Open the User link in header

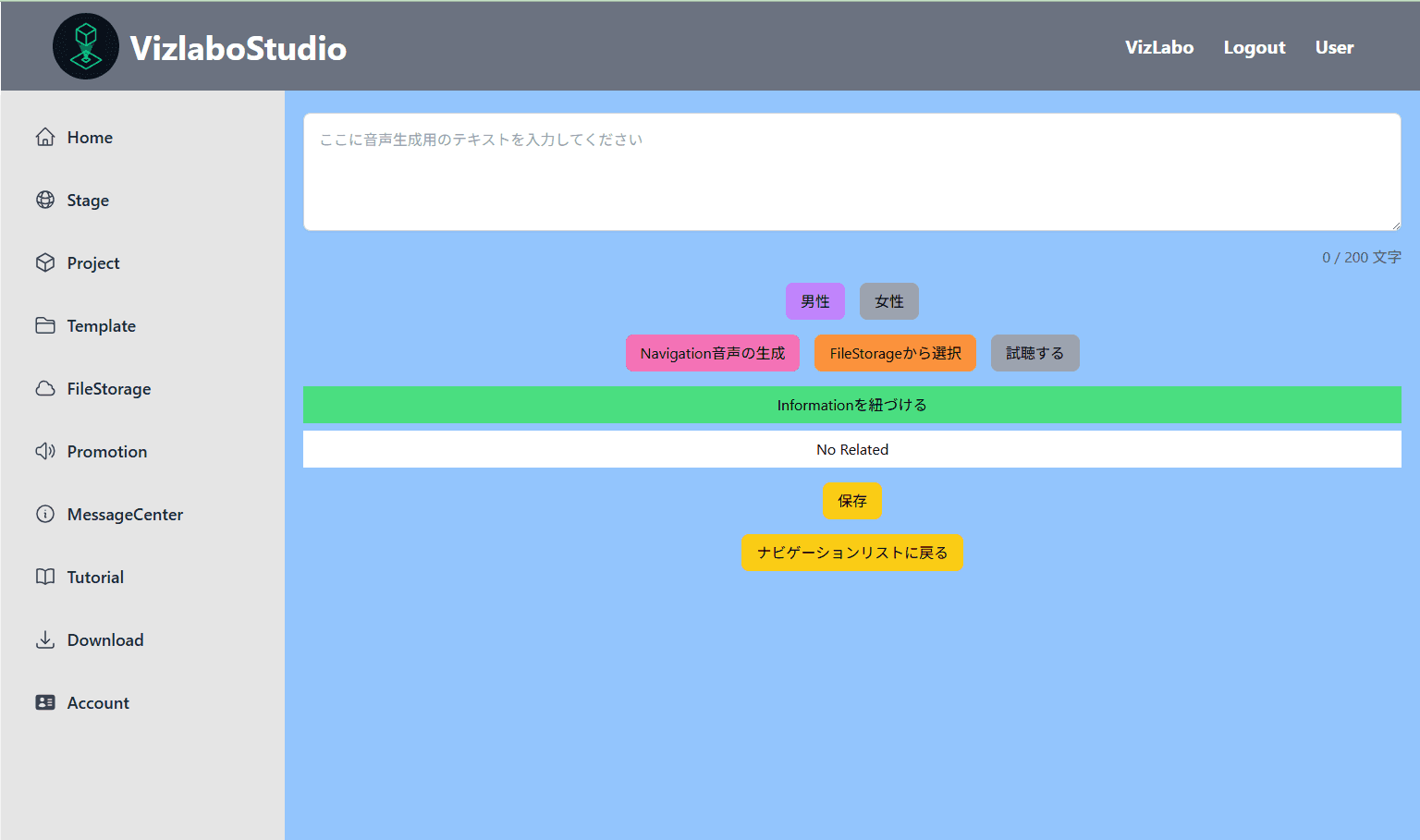[1334, 47]
